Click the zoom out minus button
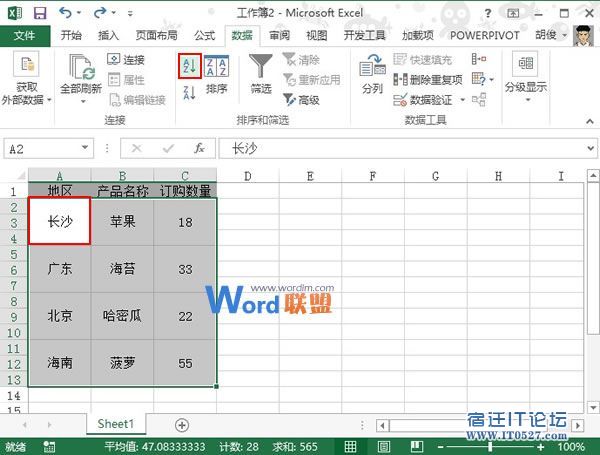The width and height of the screenshot is (600, 455). [x=440, y=447]
